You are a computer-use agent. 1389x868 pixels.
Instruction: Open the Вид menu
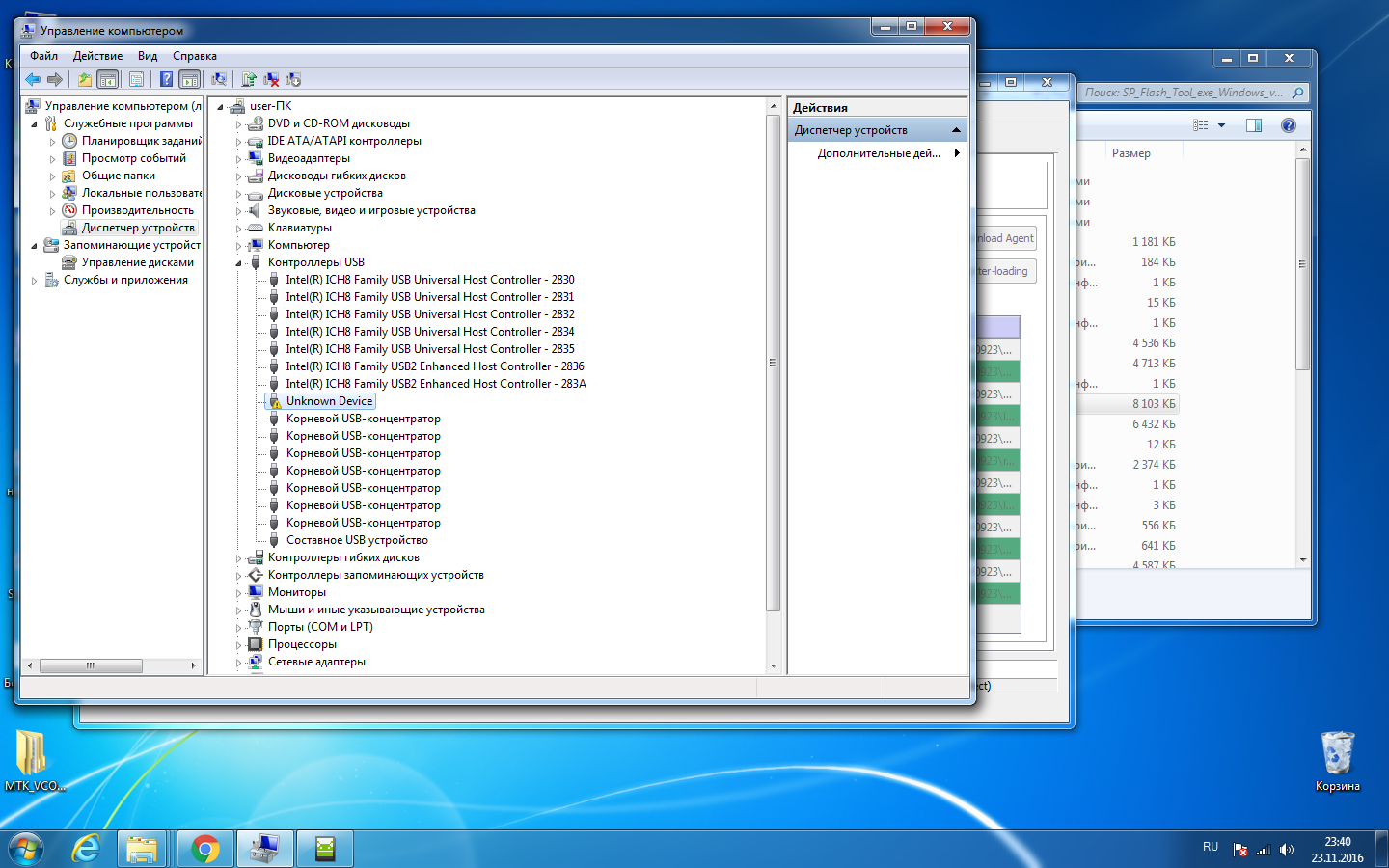pos(147,56)
